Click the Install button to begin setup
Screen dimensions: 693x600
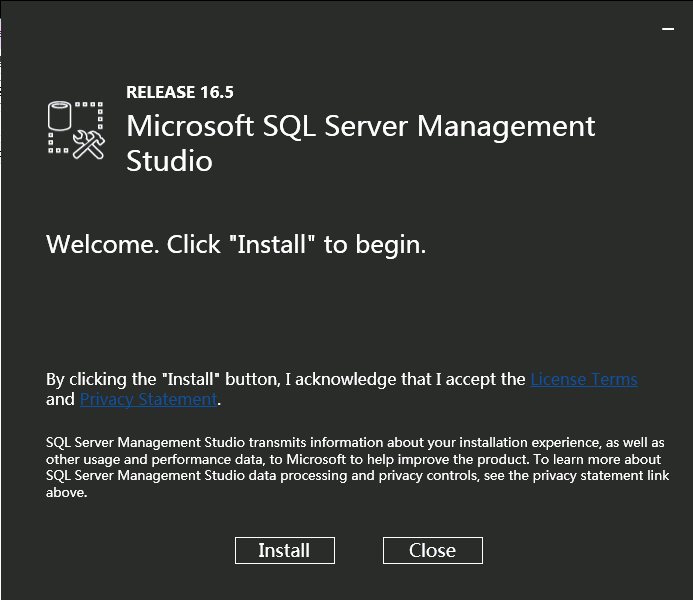(285, 550)
